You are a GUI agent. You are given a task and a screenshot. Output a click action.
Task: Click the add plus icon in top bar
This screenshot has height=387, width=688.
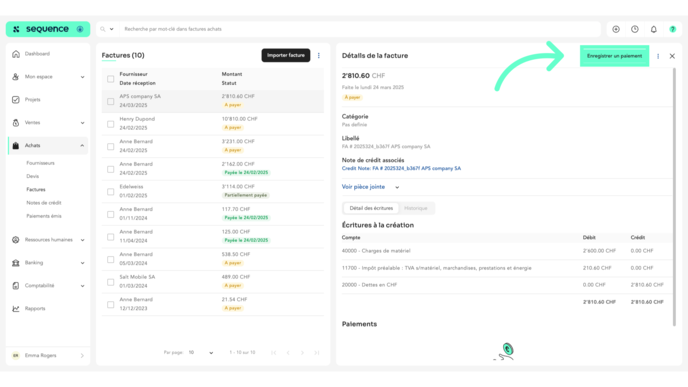click(x=616, y=29)
